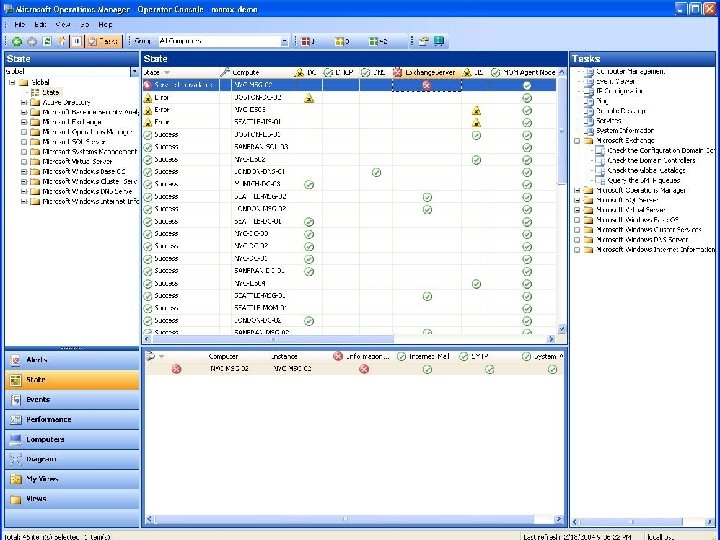The height and width of the screenshot is (540, 720).
Task: Expand Microsoft Windows Cluster Service folder in State tree
Action: (24, 182)
